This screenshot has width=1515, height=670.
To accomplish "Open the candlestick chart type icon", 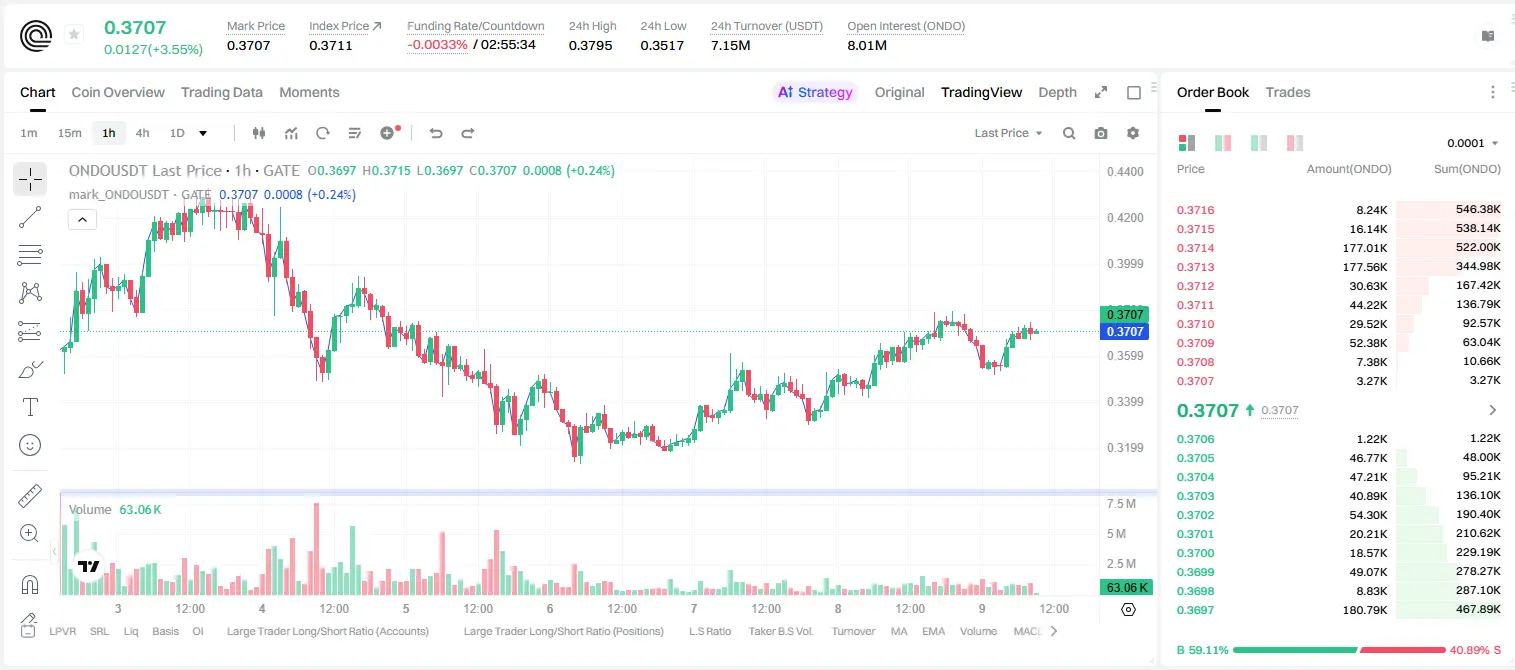I will 259,133.
